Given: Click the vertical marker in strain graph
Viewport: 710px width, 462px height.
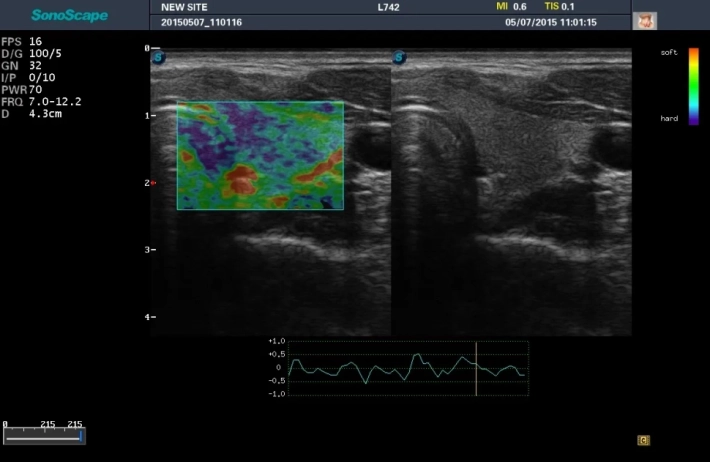Looking at the screenshot, I should 476,368.
